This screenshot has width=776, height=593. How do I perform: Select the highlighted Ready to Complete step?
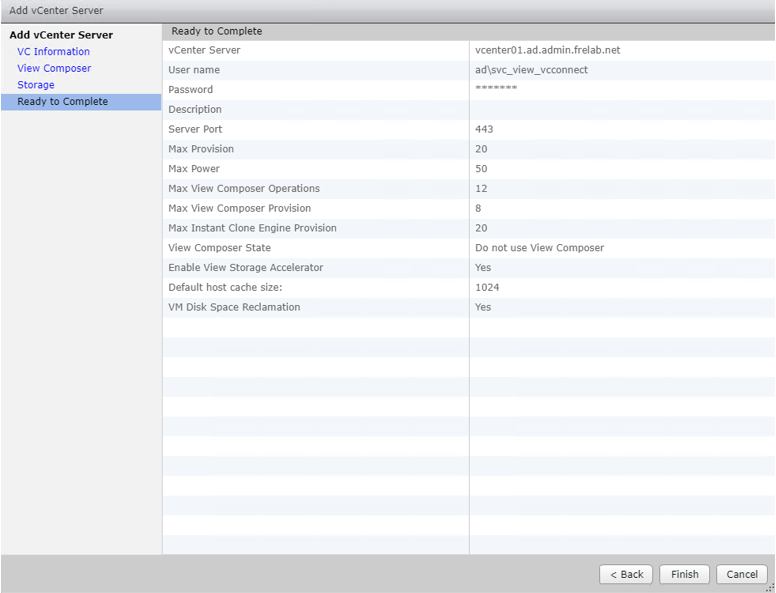click(62, 102)
